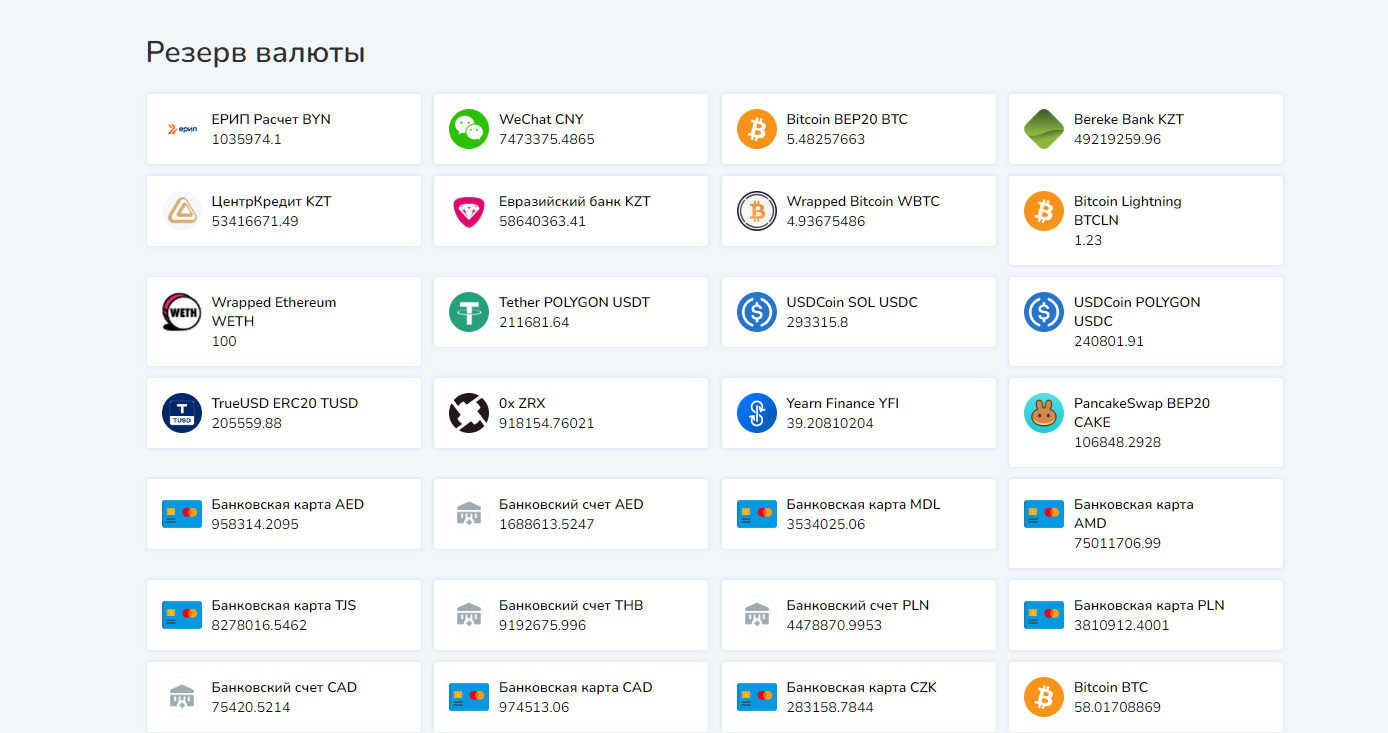Click the Wrapped Bitcoin WBTC icon
The height and width of the screenshot is (733, 1388).
pyautogui.click(x=757, y=211)
